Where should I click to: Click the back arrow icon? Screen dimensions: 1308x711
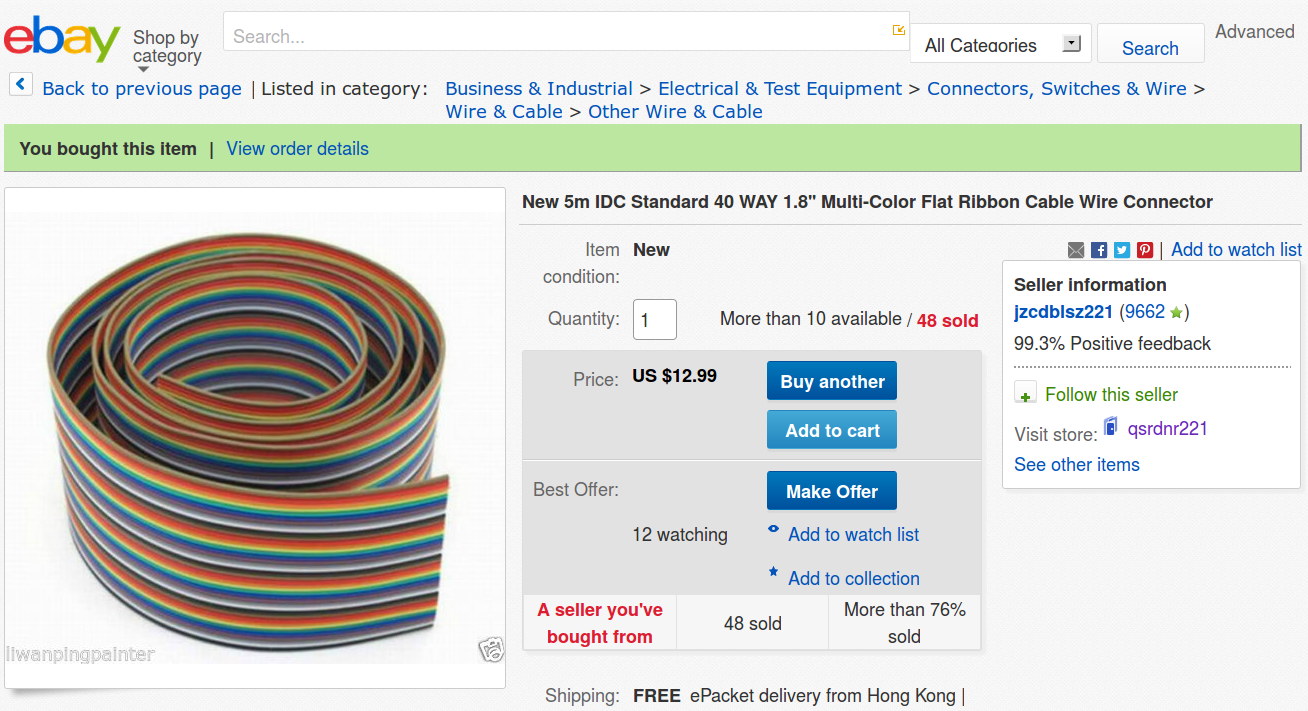pos(21,85)
